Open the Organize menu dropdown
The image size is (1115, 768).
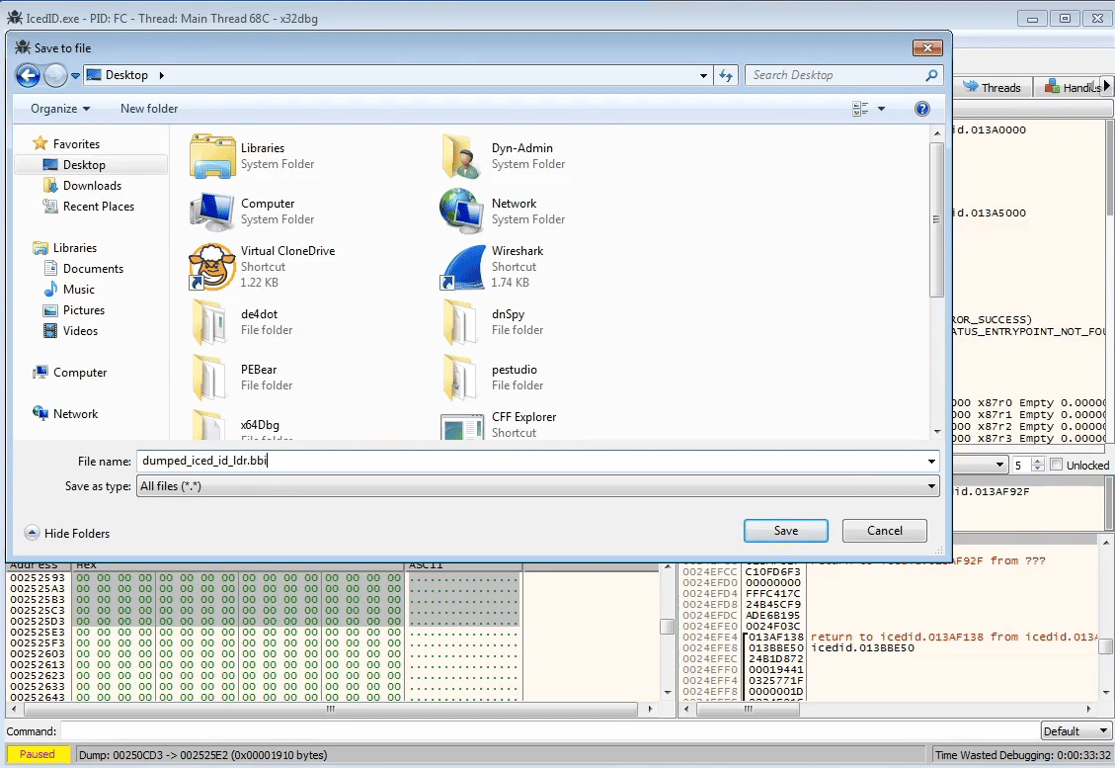(x=60, y=109)
